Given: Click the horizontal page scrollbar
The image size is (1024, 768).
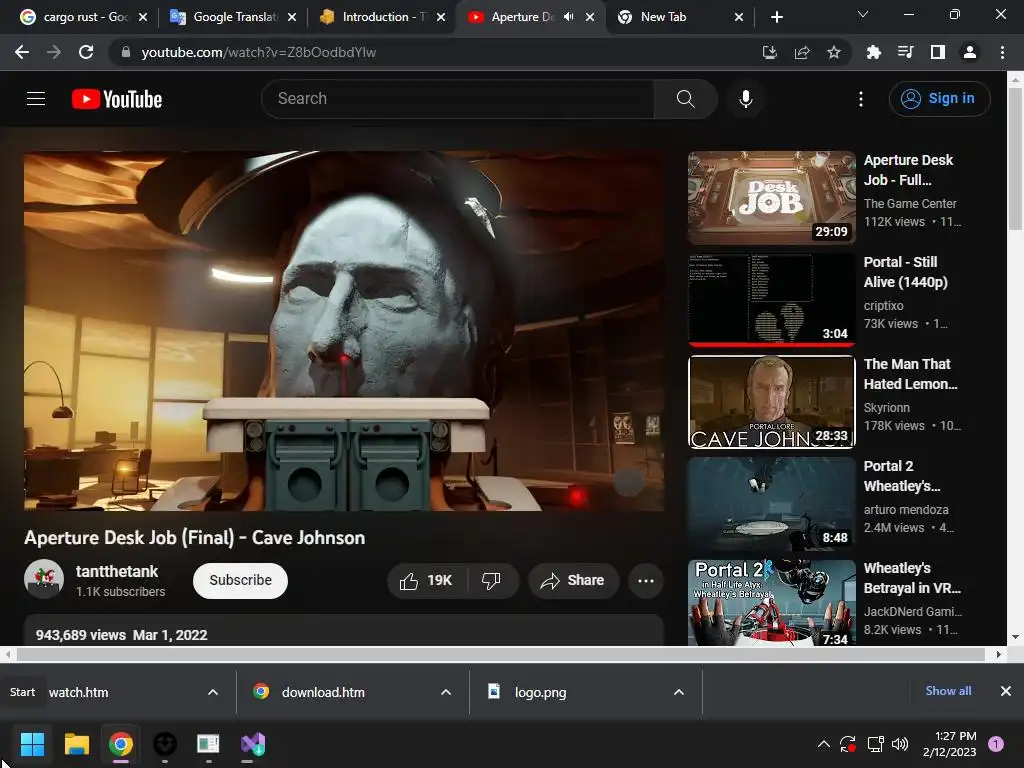Looking at the screenshot, I should pos(500,654).
